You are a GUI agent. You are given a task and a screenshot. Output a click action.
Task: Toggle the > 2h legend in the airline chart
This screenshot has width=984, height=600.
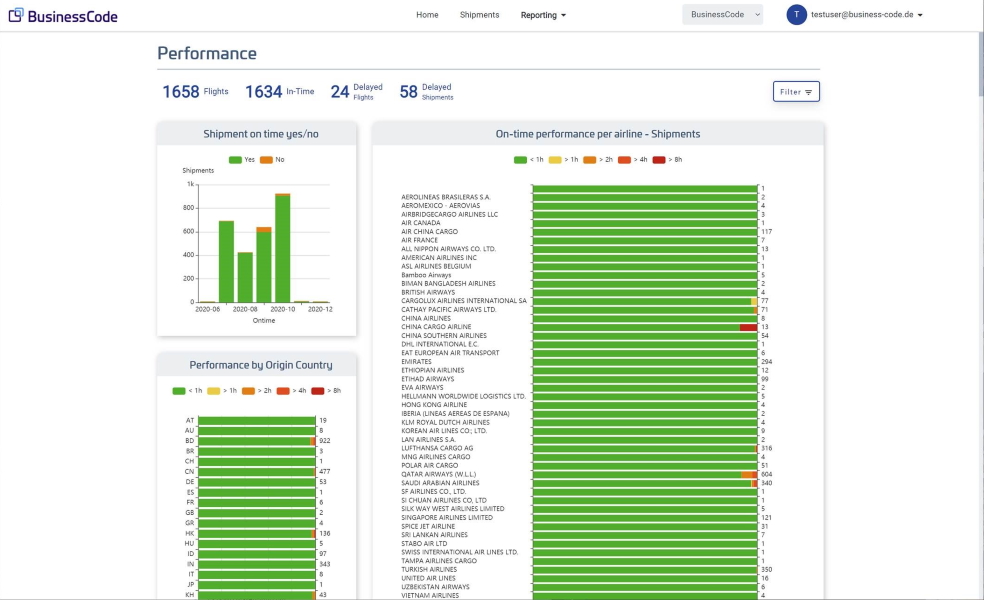pyautogui.click(x=598, y=159)
